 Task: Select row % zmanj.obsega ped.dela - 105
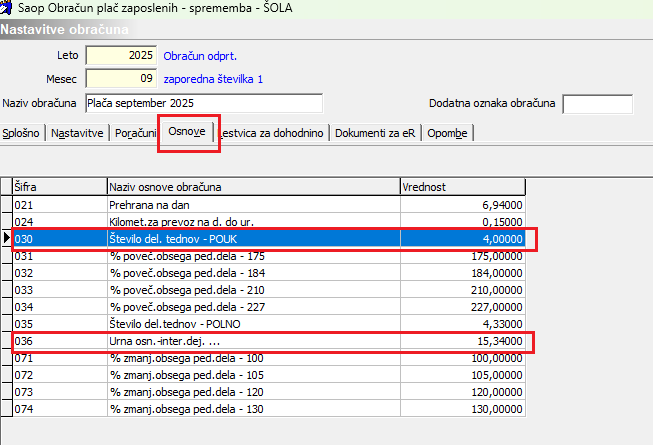click(x=269, y=375)
